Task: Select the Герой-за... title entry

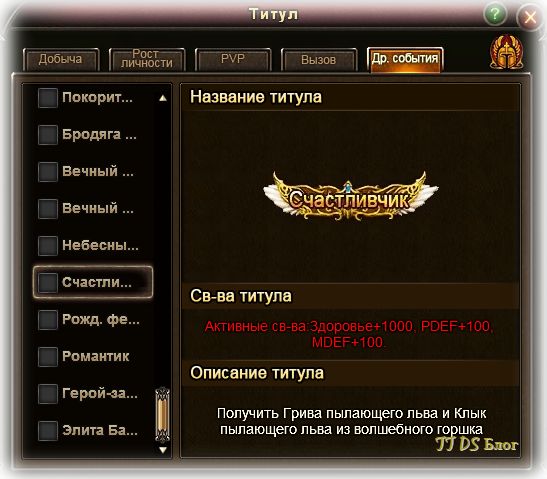Action: (x=93, y=394)
